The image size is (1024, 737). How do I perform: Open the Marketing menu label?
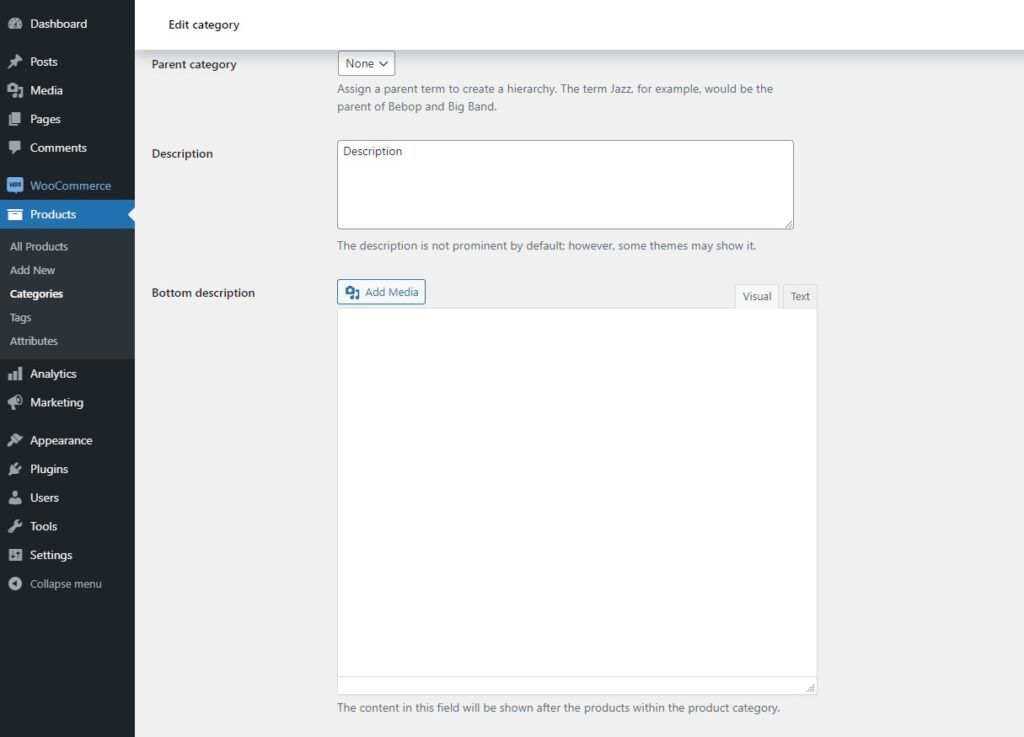(57, 402)
